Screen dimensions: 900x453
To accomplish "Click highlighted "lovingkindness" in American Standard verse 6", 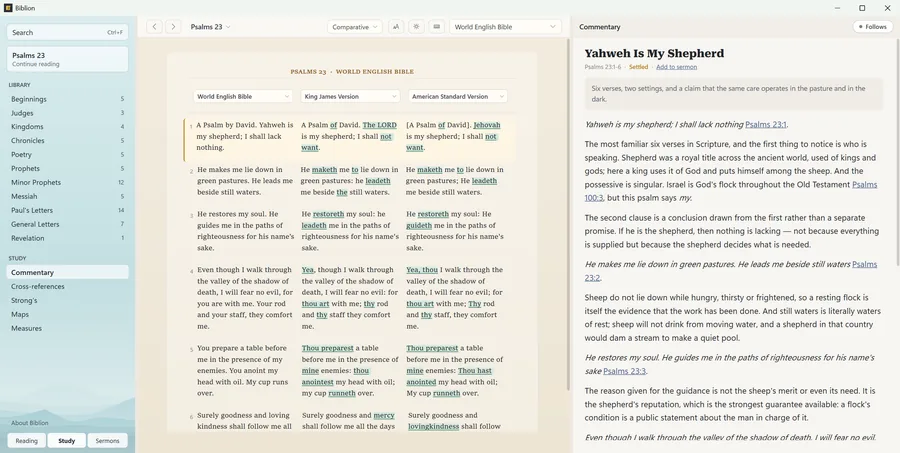I will tap(433, 427).
